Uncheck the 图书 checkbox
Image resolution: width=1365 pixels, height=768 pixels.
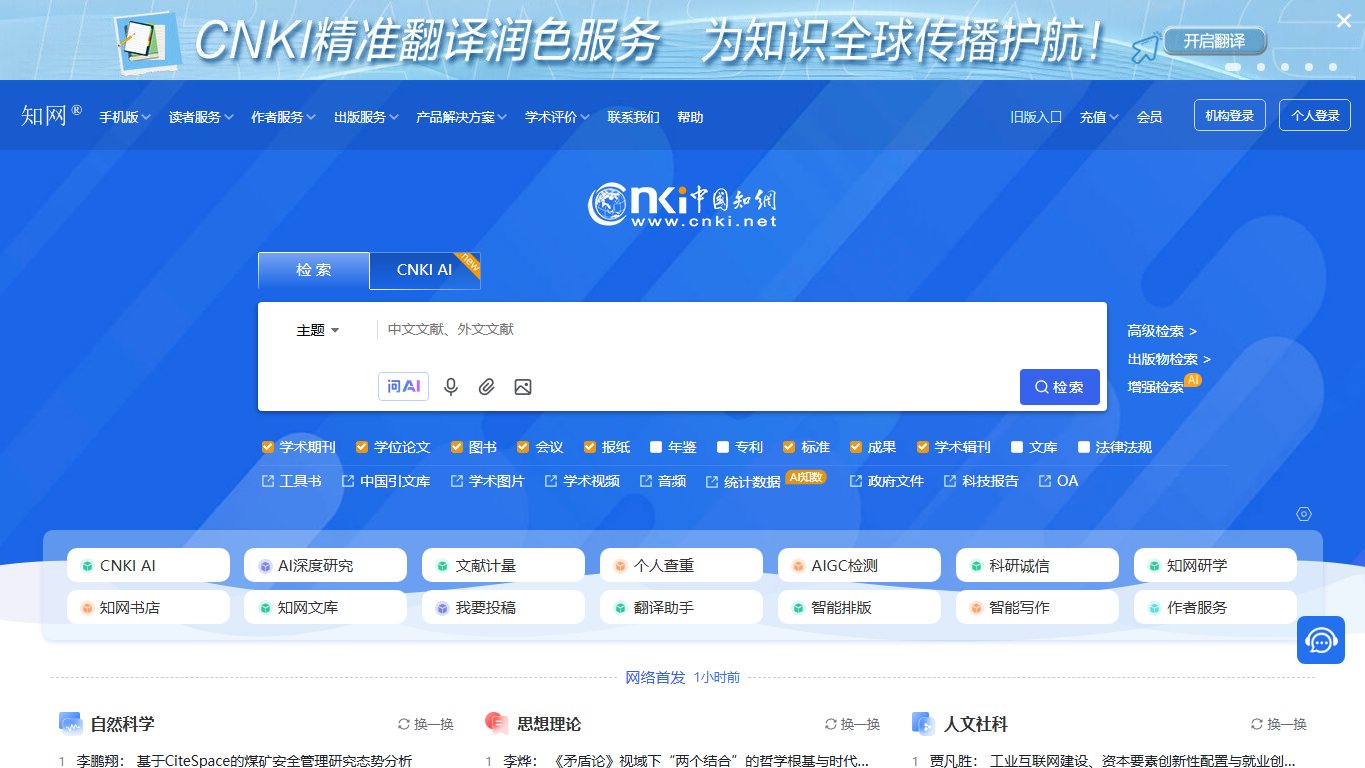click(457, 447)
